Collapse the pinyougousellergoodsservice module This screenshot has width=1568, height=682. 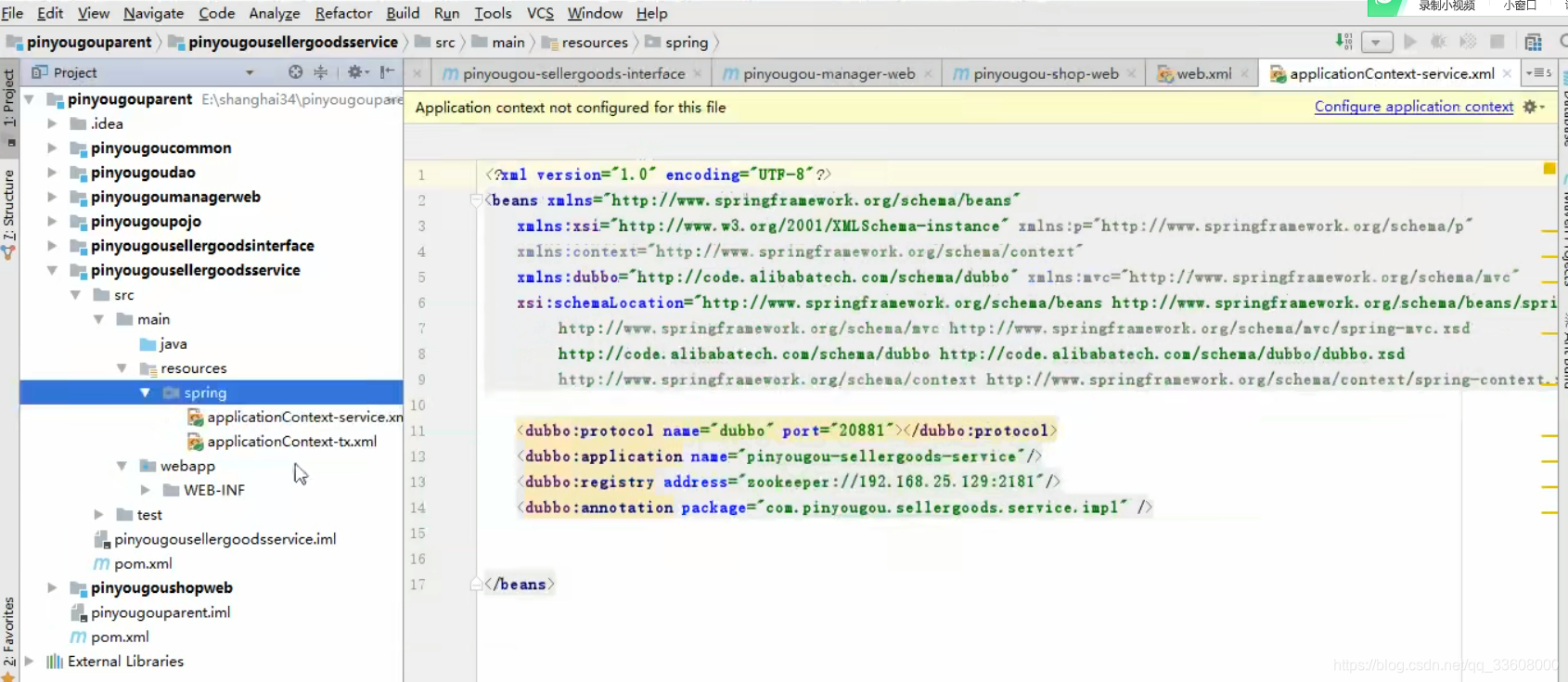tap(52, 270)
